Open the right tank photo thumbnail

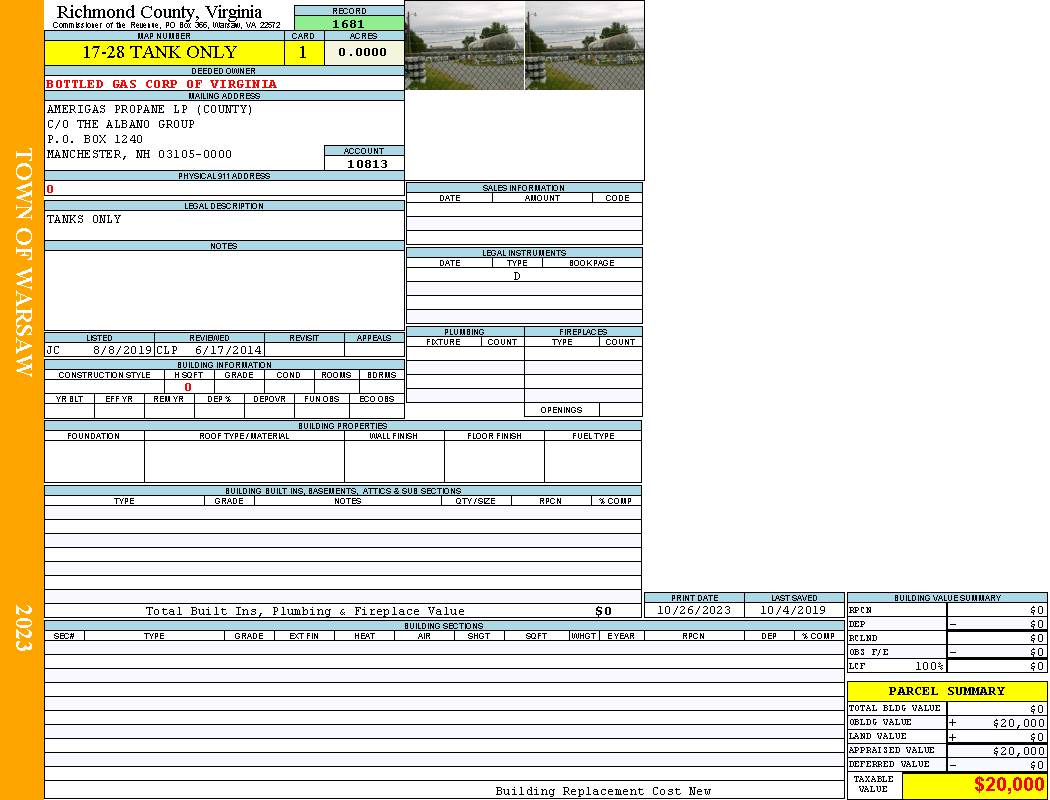point(584,45)
